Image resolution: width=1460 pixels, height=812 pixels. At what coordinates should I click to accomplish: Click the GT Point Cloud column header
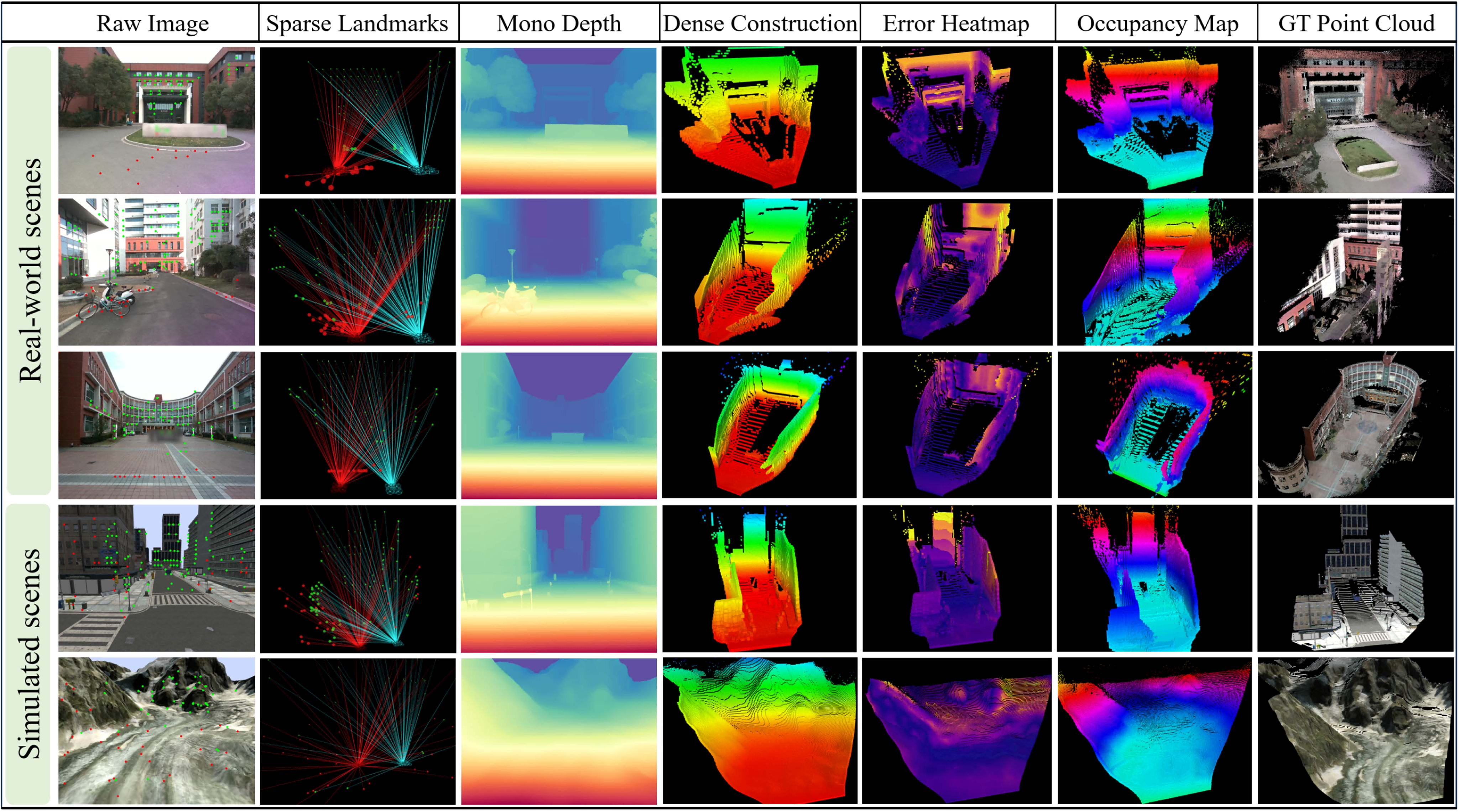[x=1356, y=23]
